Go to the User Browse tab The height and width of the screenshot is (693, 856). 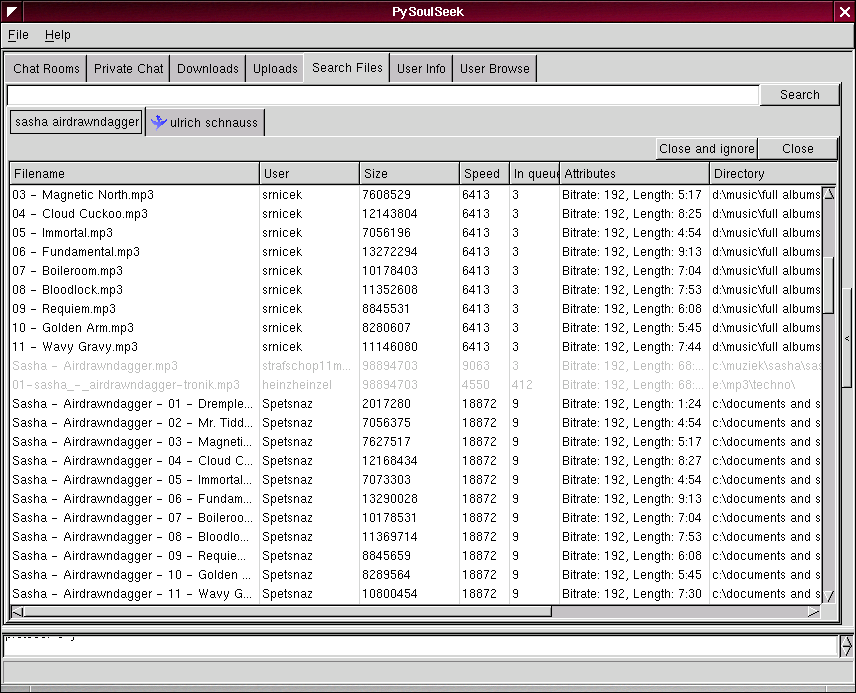pos(495,69)
